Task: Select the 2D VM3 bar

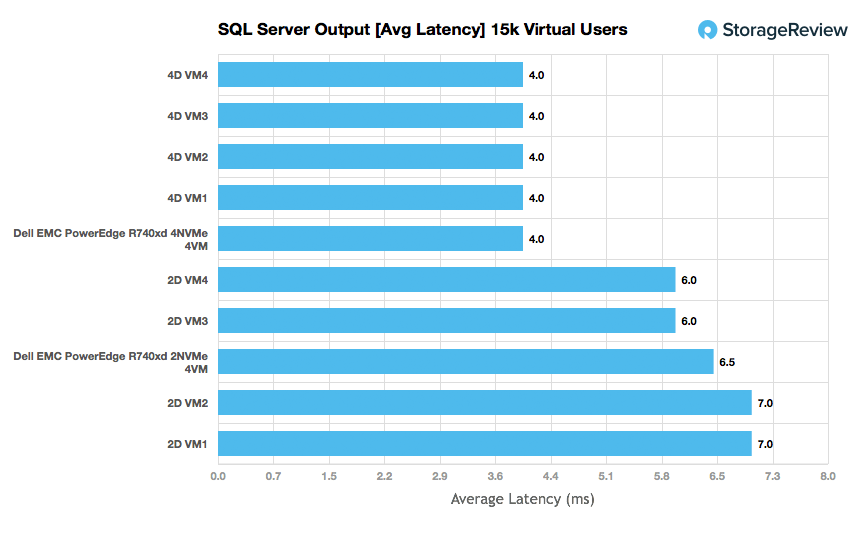Action: (x=447, y=321)
